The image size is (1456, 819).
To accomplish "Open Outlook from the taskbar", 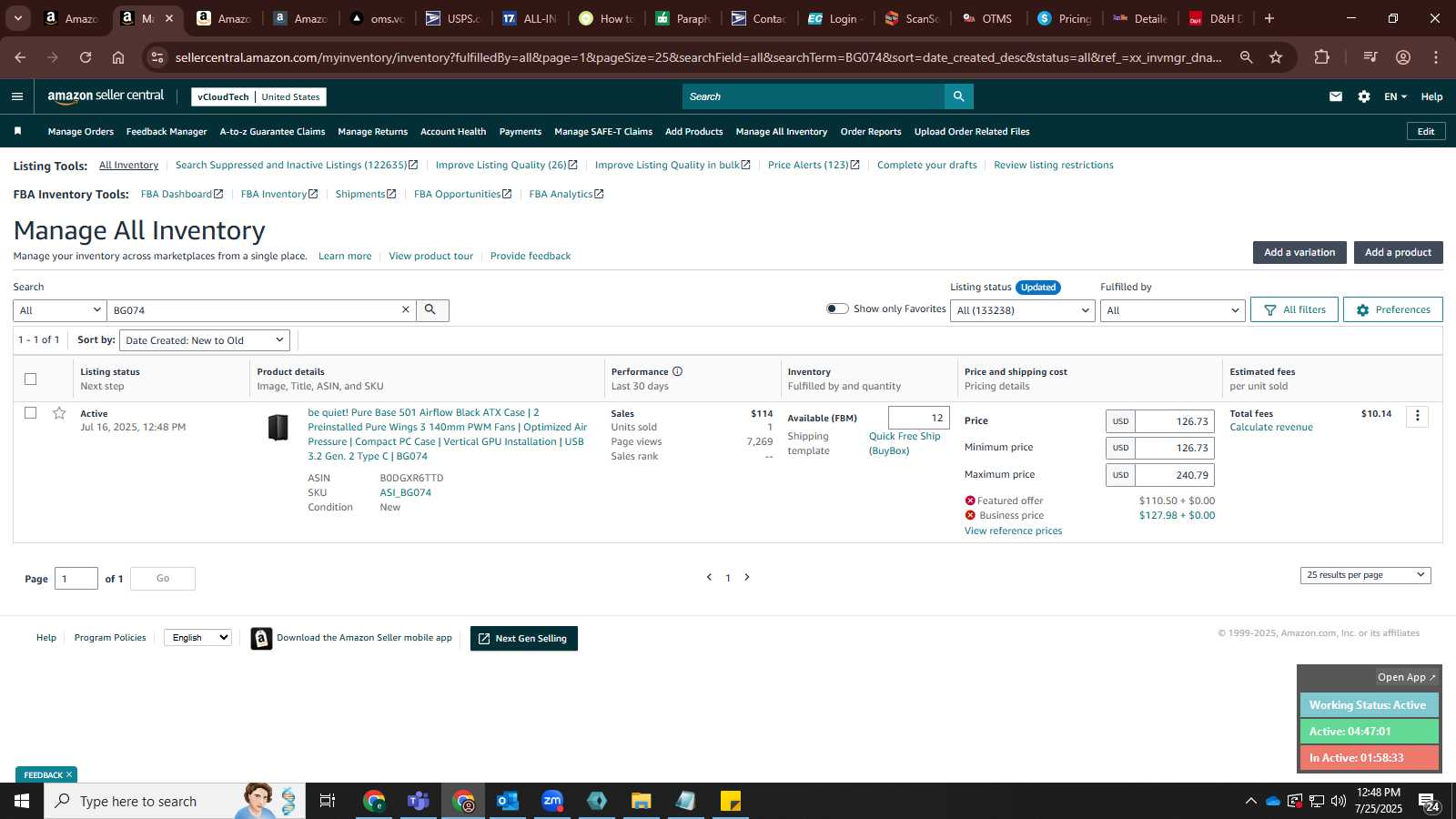I will 507,801.
